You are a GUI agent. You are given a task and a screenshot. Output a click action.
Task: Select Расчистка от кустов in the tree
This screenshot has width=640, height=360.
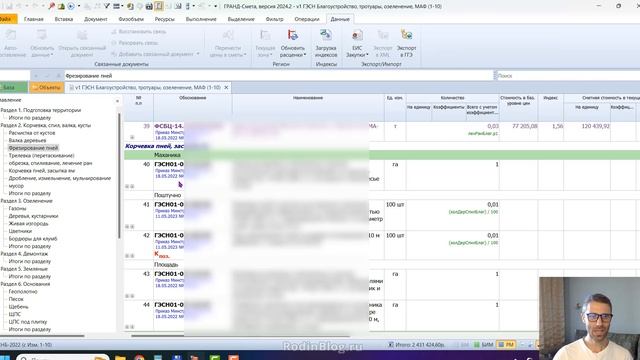tap(32, 133)
